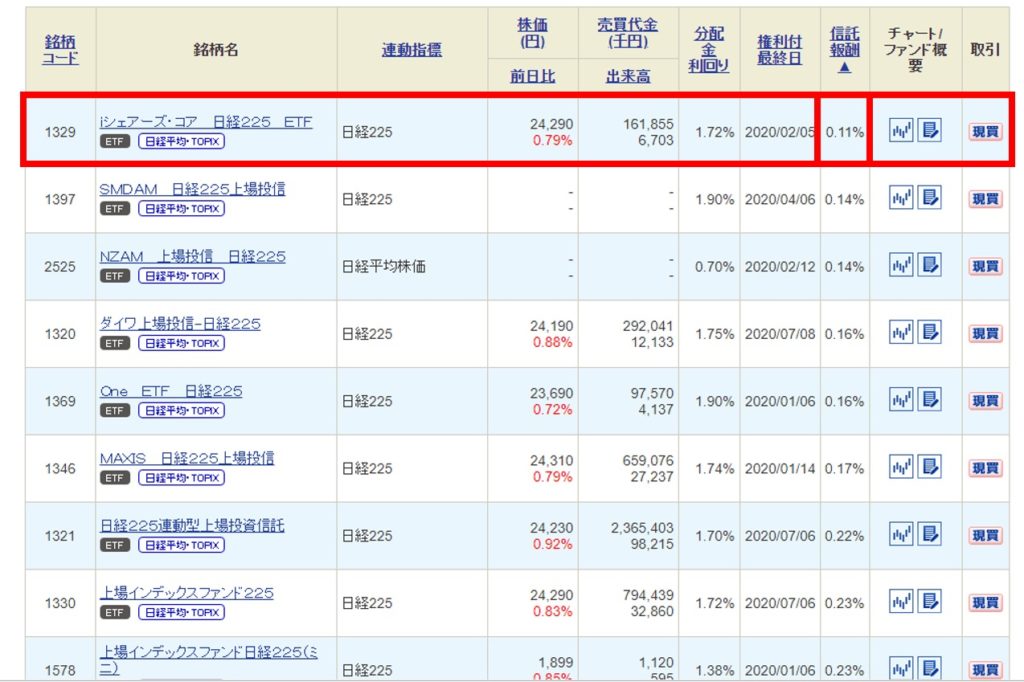Open fund summary icon for 1397 row
The width and height of the screenshot is (1024, 682).
(x=929, y=197)
